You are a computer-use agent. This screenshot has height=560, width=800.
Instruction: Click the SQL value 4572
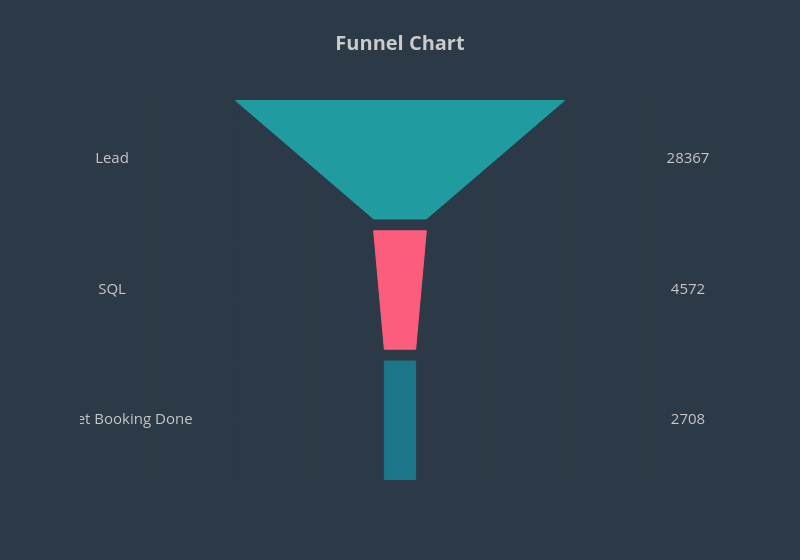688,289
